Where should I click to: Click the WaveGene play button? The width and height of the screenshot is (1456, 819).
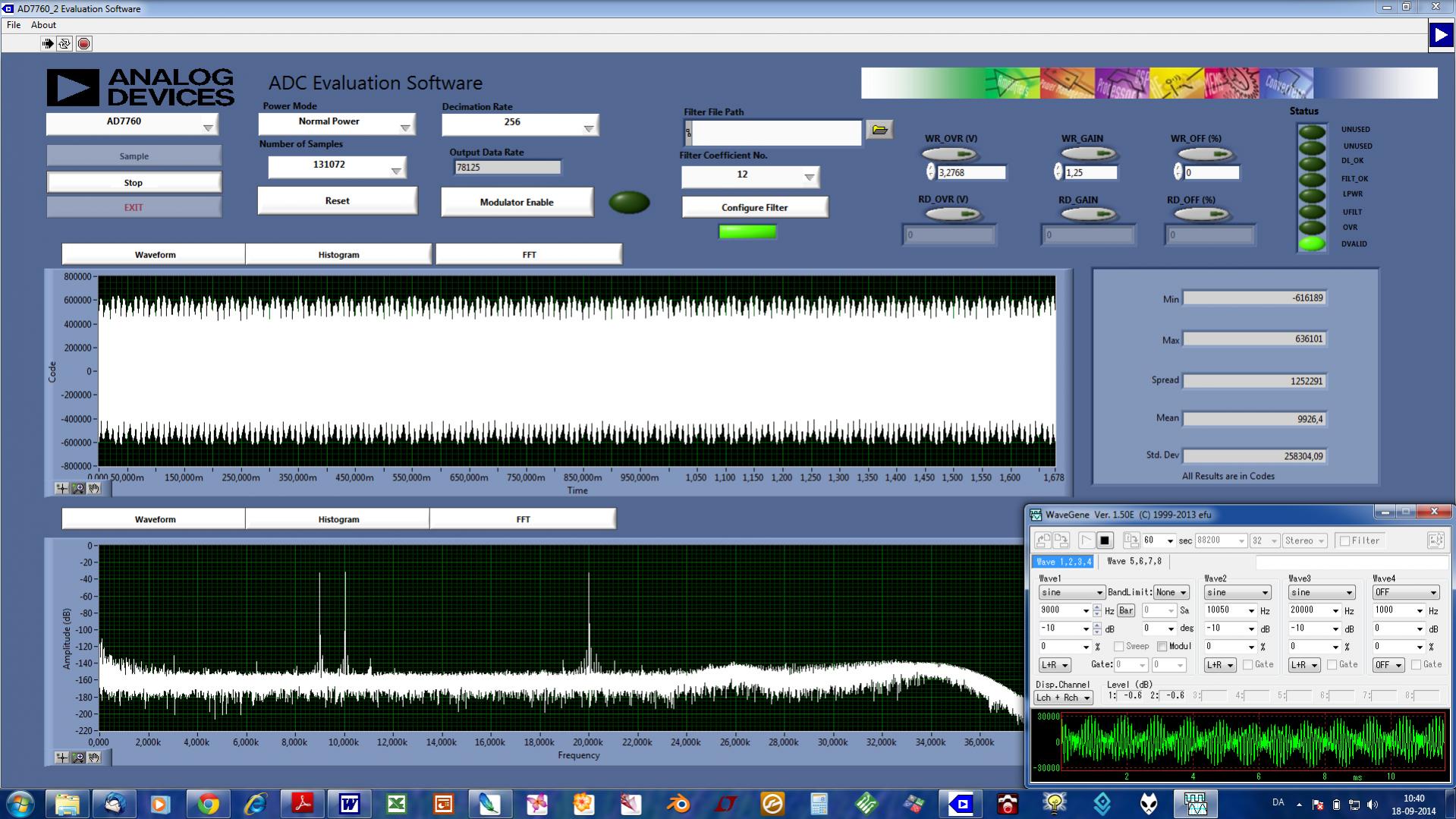[x=1086, y=540]
